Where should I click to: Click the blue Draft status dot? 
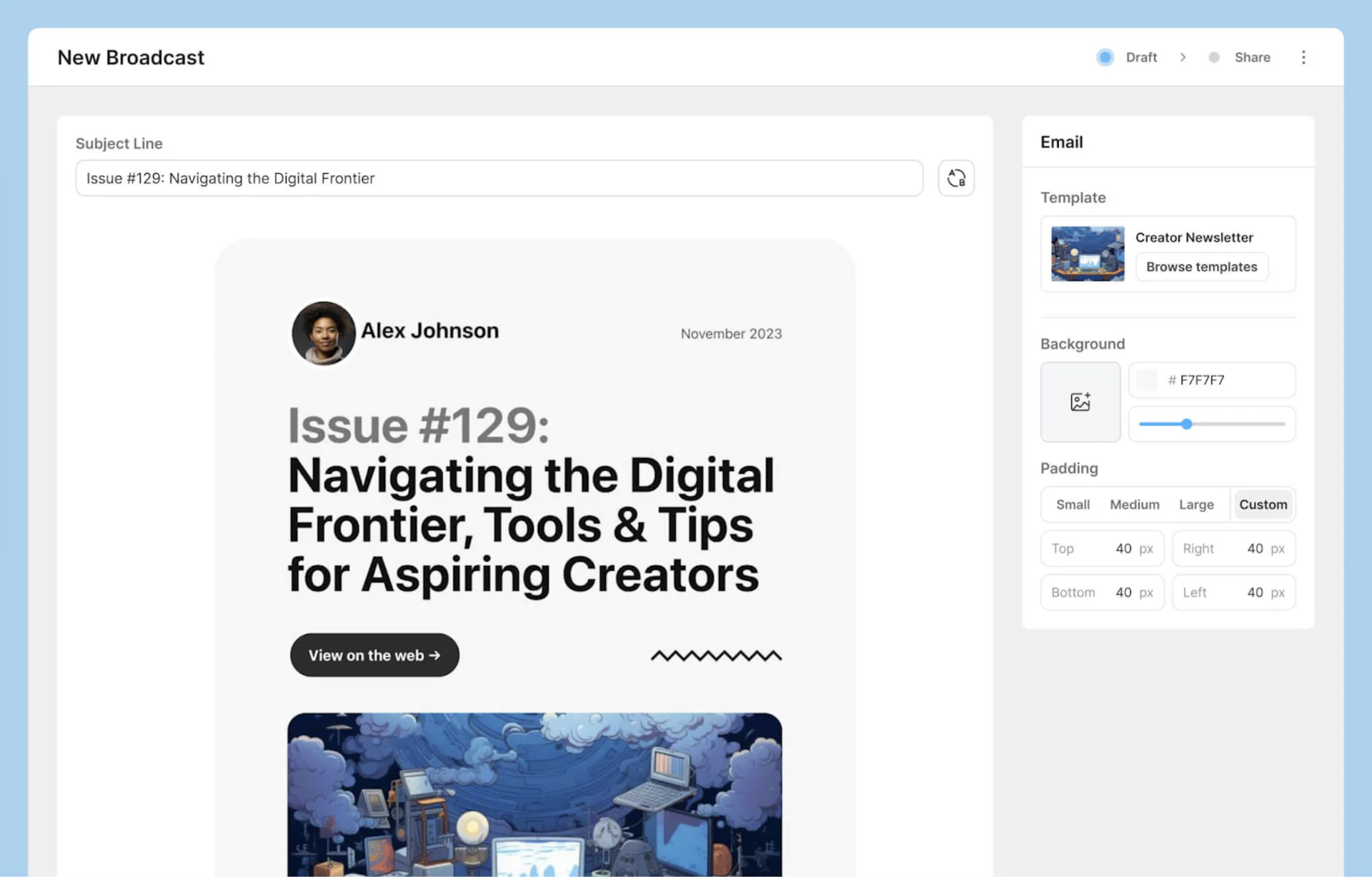point(1105,57)
